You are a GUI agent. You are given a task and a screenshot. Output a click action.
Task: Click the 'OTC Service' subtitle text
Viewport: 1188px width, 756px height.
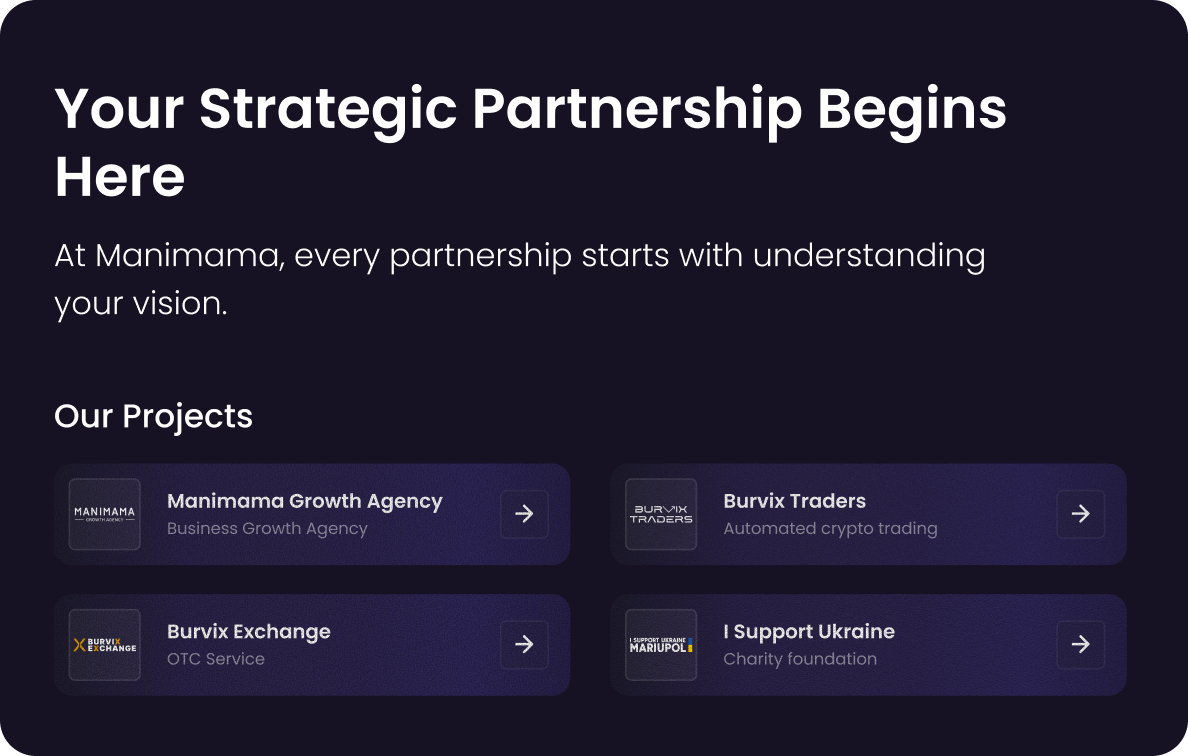pyautogui.click(x=216, y=659)
